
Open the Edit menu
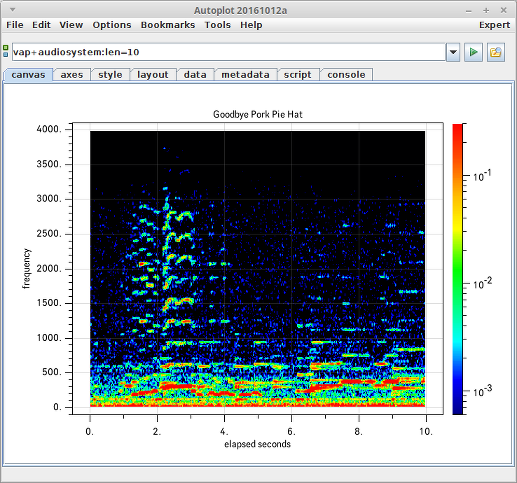(41, 25)
